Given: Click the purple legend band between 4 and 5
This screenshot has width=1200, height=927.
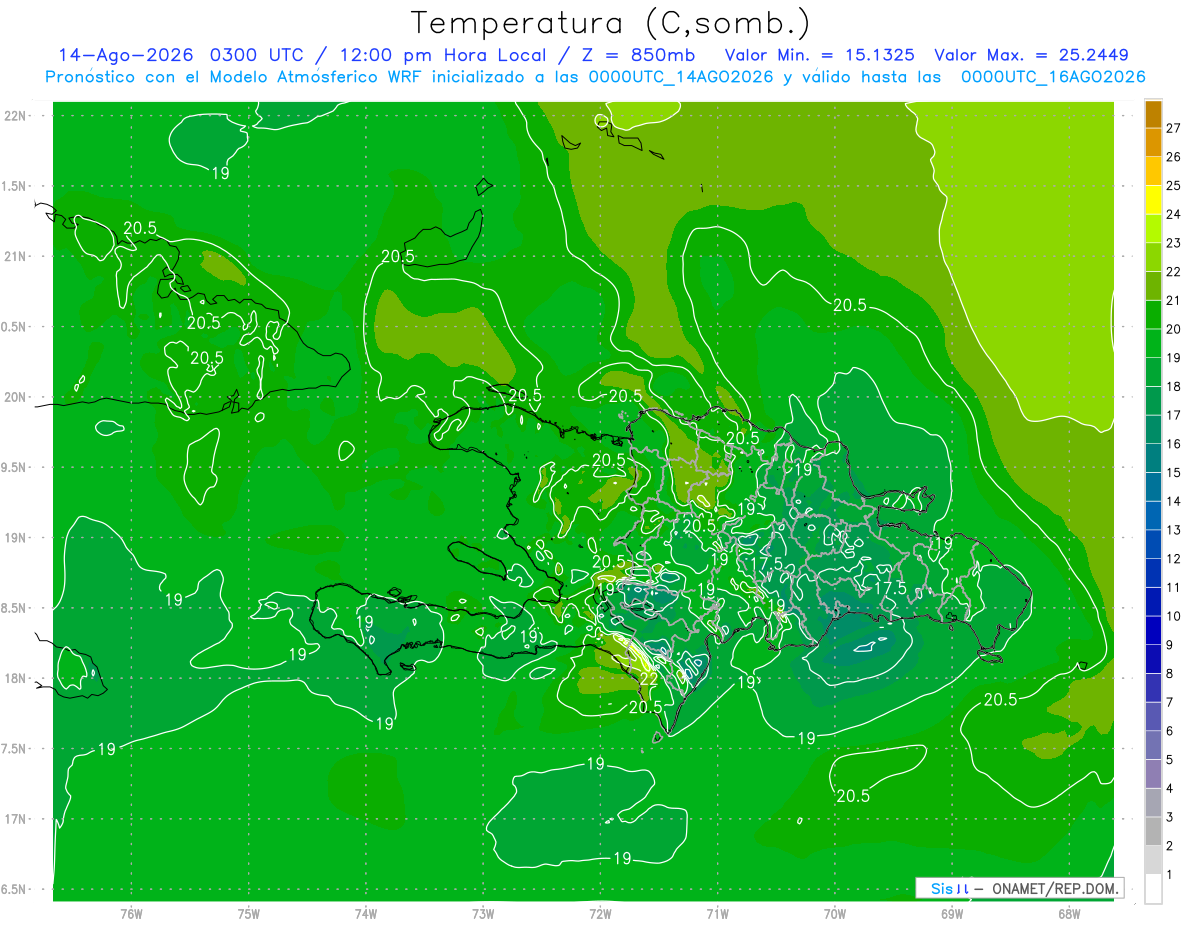Looking at the screenshot, I should (x=1153, y=774).
